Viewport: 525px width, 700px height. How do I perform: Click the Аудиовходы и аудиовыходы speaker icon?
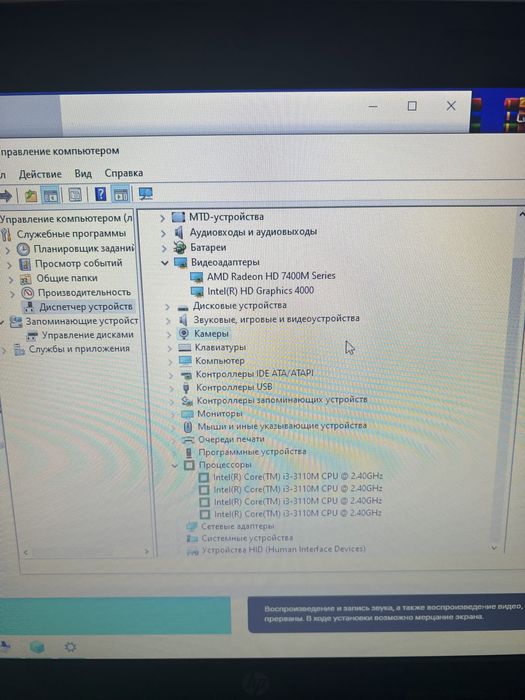179,232
